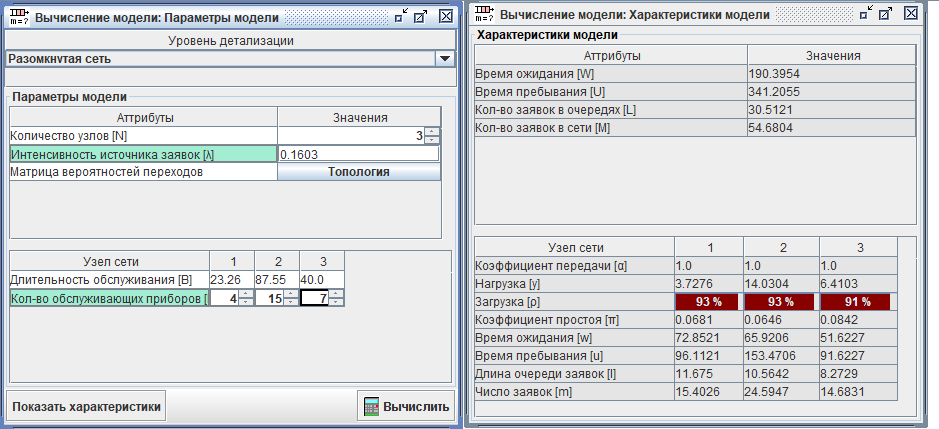The height and width of the screenshot is (429, 939).
Task: Close the Параметры модели window
Action: tap(446, 17)
